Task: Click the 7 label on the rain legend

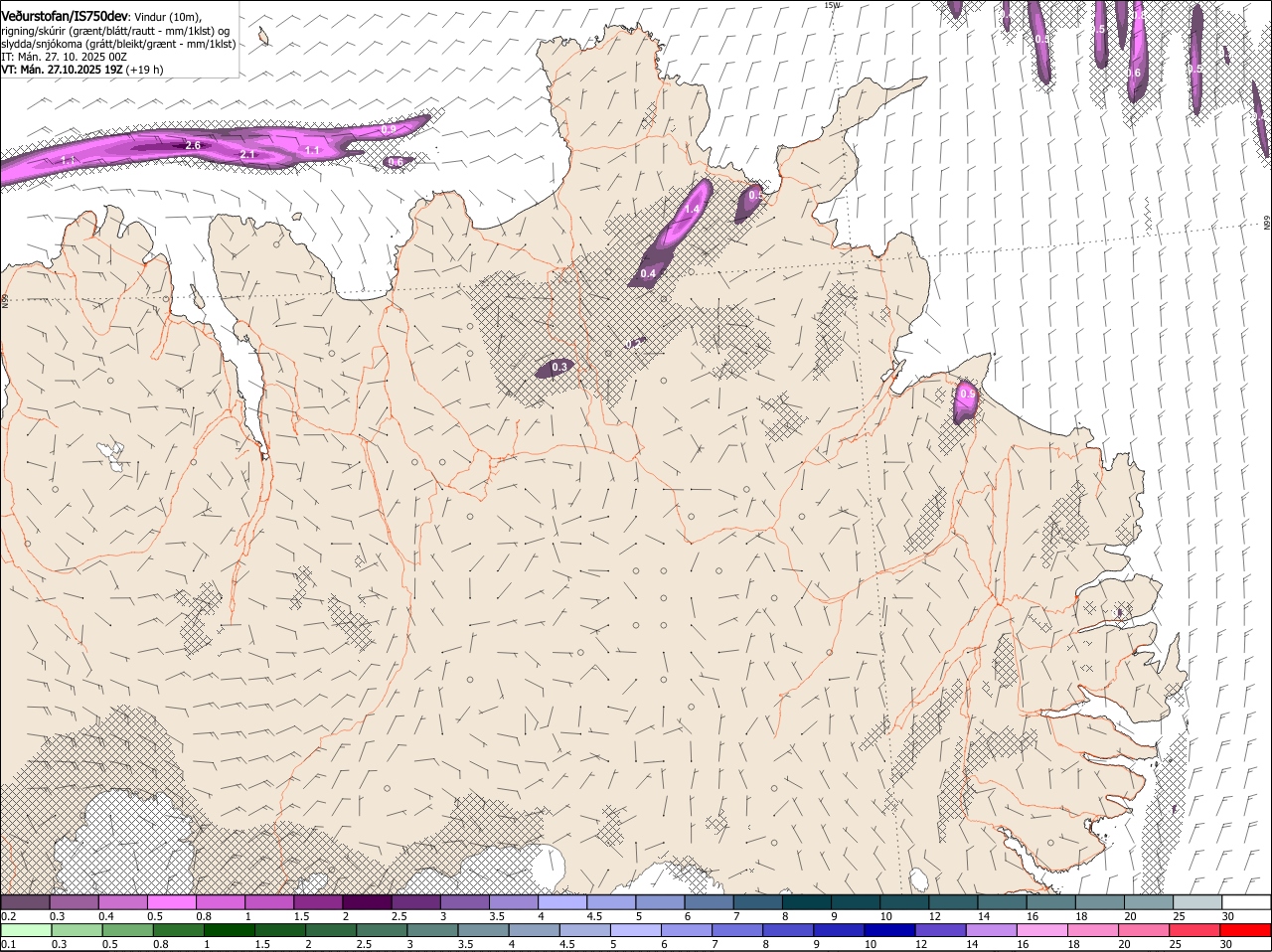Action: 715,944
